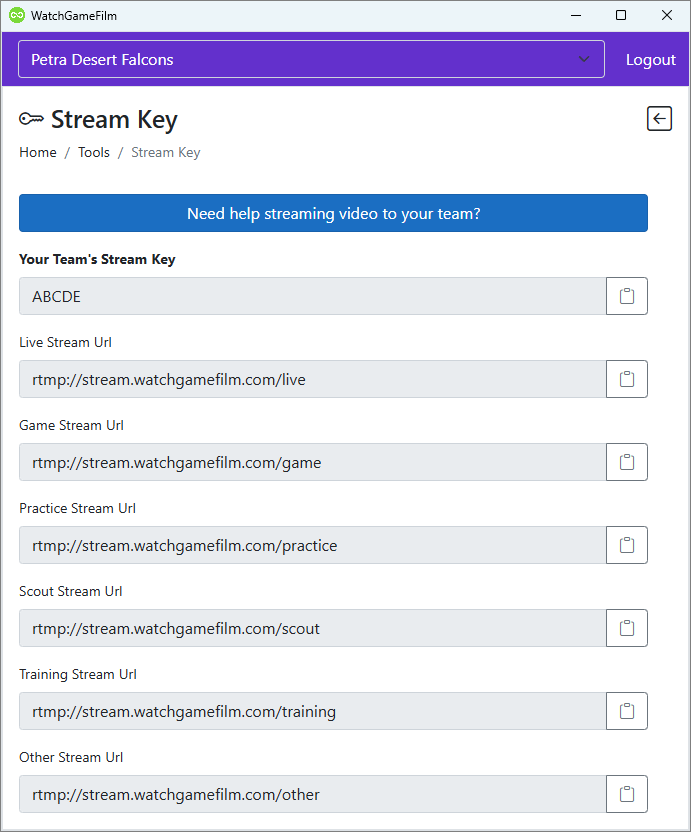The width and height of the screenshot is (691, 832).
Task: Copy the Practice Stream Url
Action: (627, 545)
